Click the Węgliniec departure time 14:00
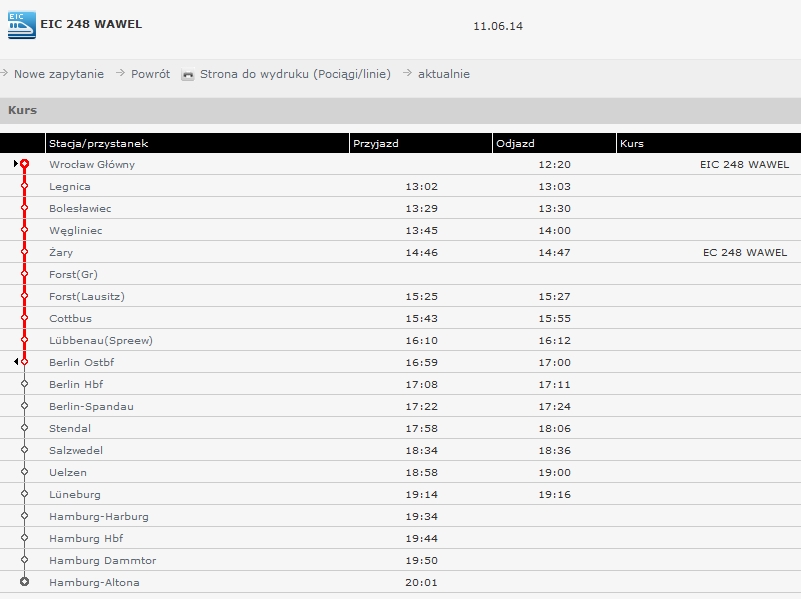This screenshot has height=599, width=801. pos(555,230)
